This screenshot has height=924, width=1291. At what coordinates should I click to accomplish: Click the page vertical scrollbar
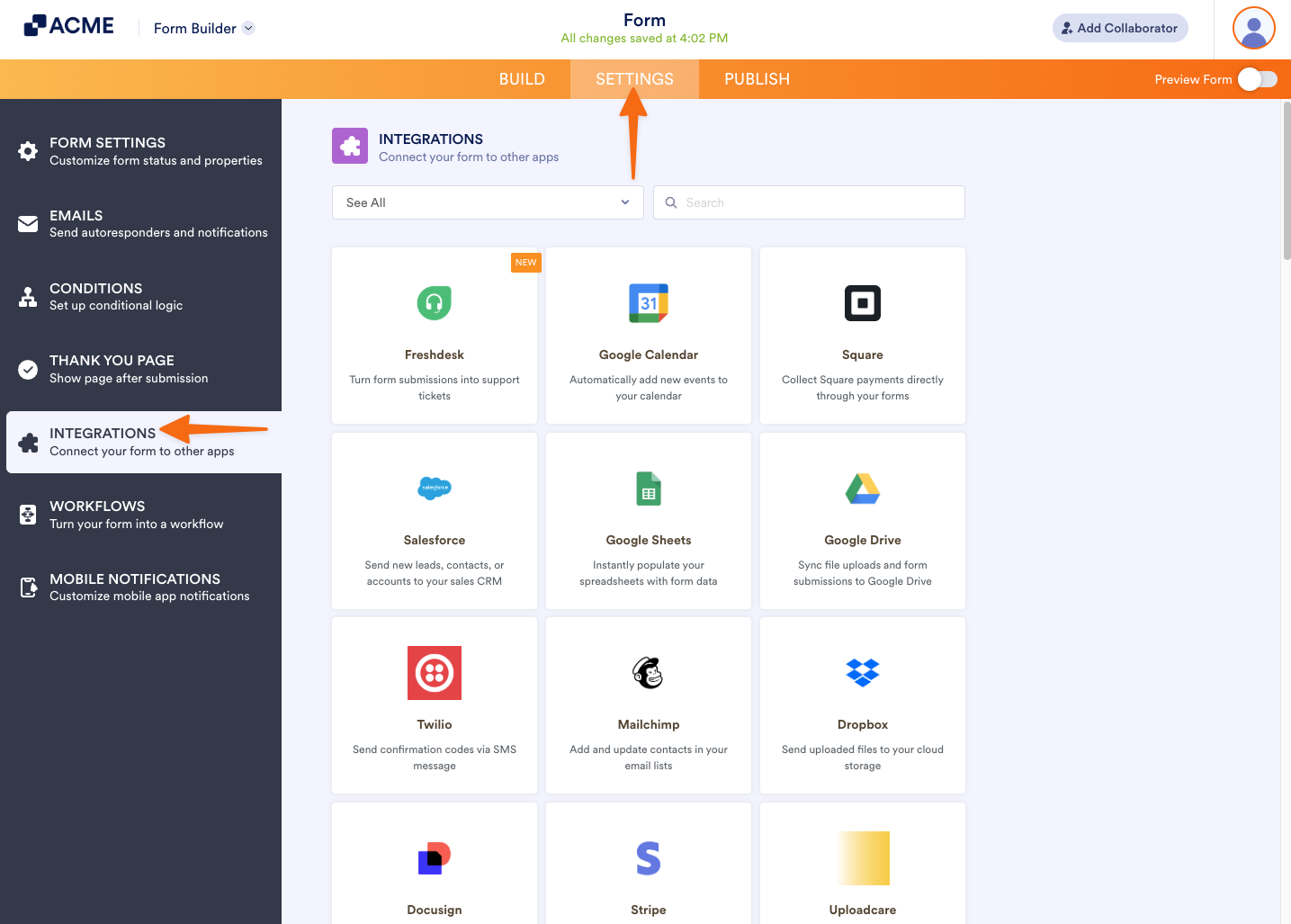1287,180
